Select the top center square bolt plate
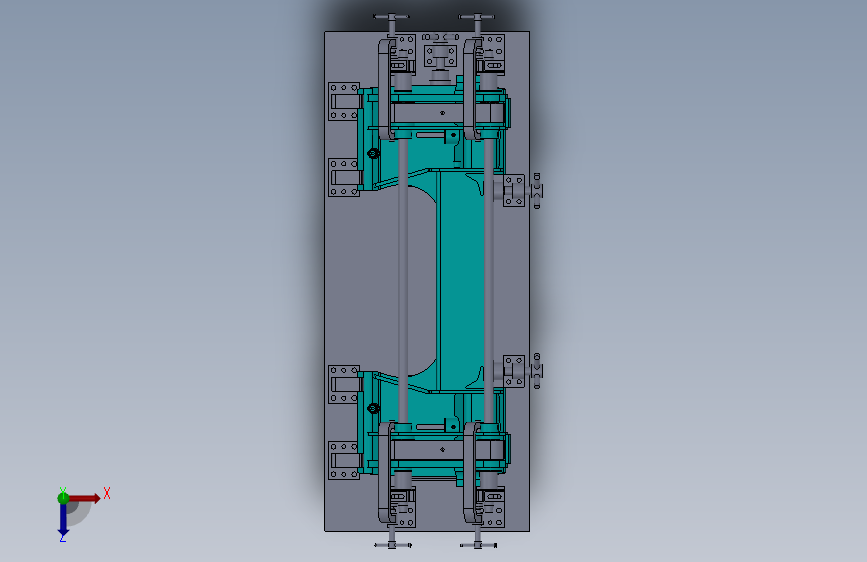Viewport: 867px width, 562px height. point(440,56)
